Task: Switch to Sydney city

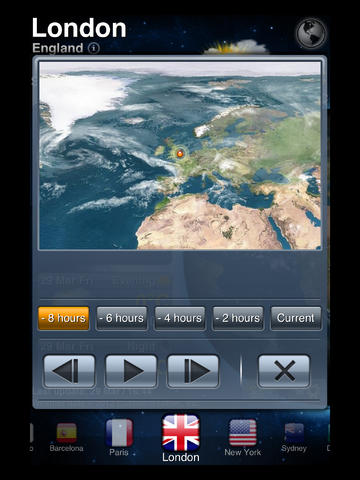Action: pyautogui.click(x=294, y=437)
